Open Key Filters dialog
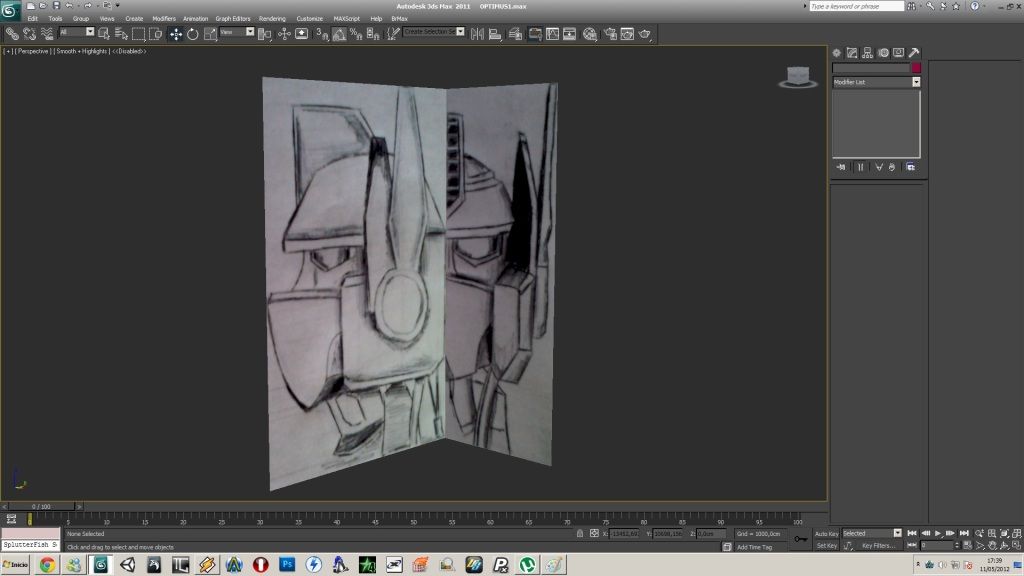The width and height of the screenshot is (1024, 576). [878, 545]
